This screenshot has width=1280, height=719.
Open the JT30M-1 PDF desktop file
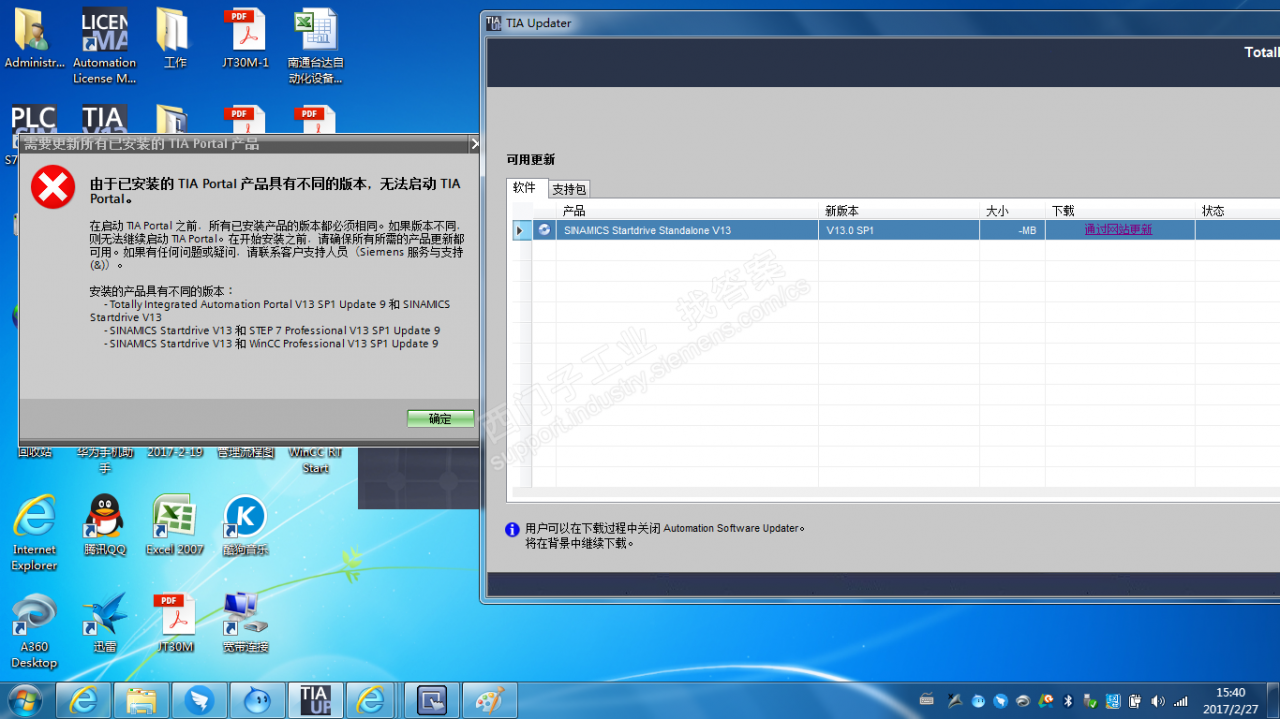(245, 40)
